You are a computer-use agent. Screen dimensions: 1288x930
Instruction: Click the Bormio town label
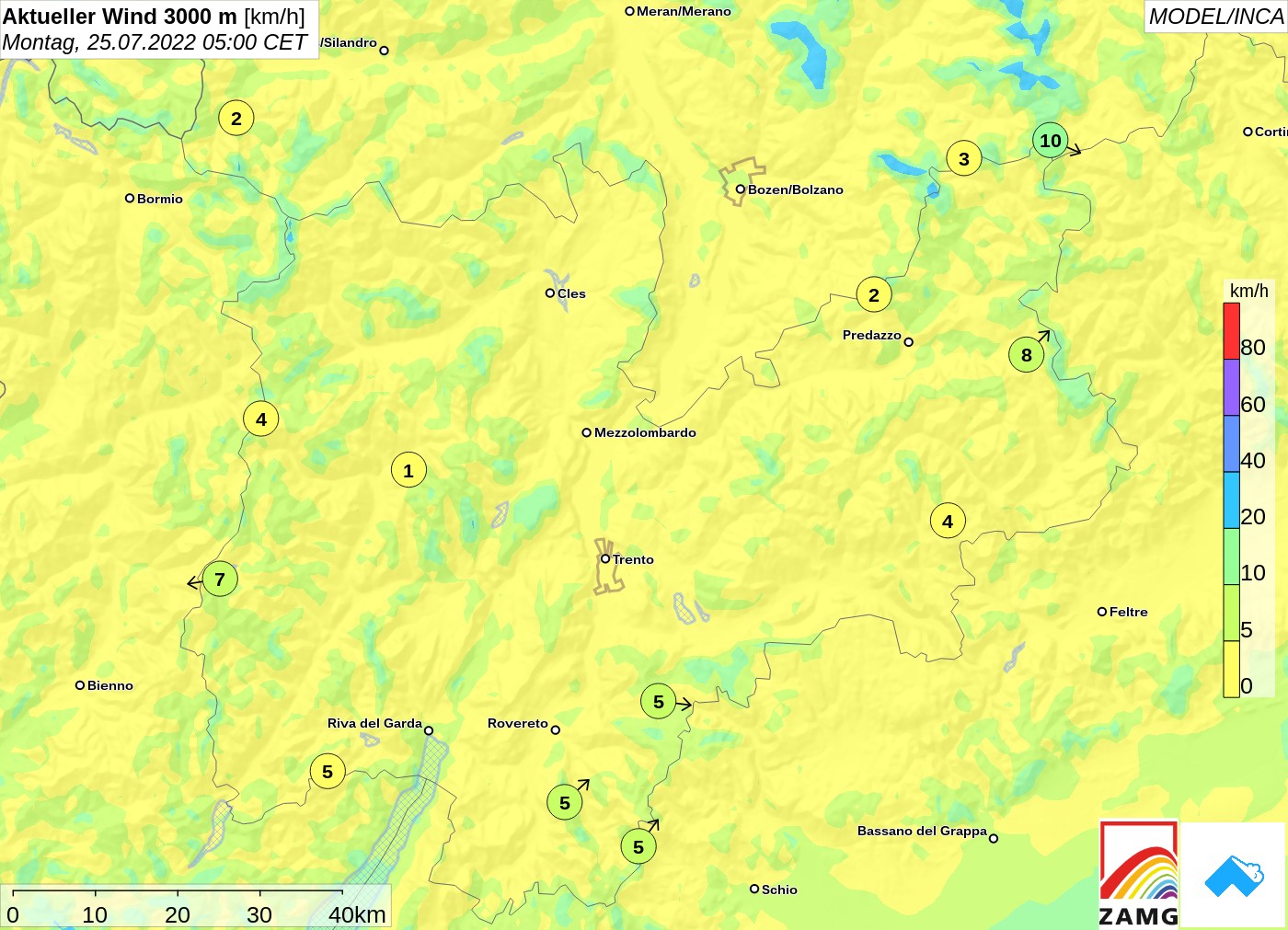(x=160, y=199)
